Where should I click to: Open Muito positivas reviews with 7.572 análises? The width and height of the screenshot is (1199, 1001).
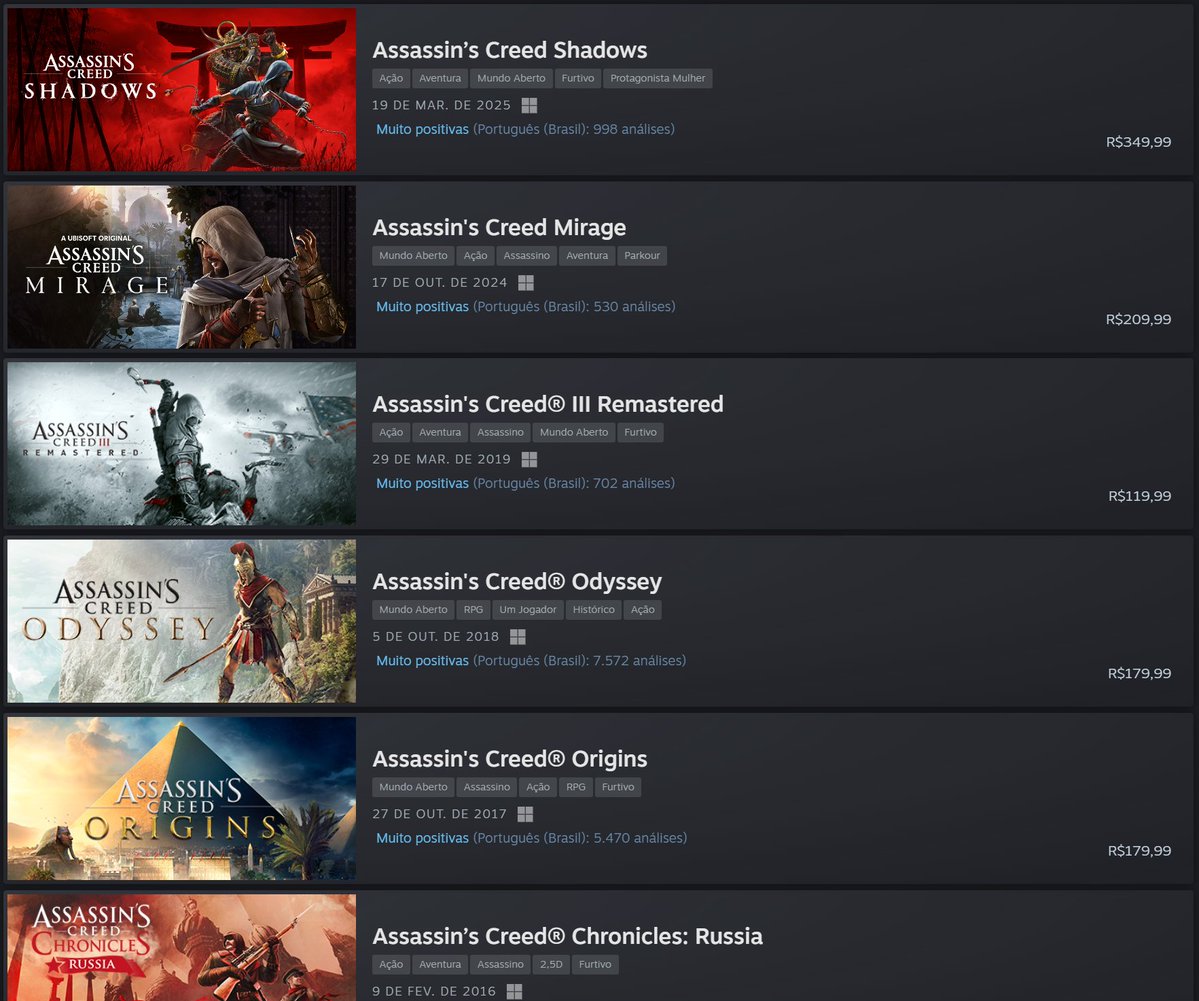pos(531,661)
